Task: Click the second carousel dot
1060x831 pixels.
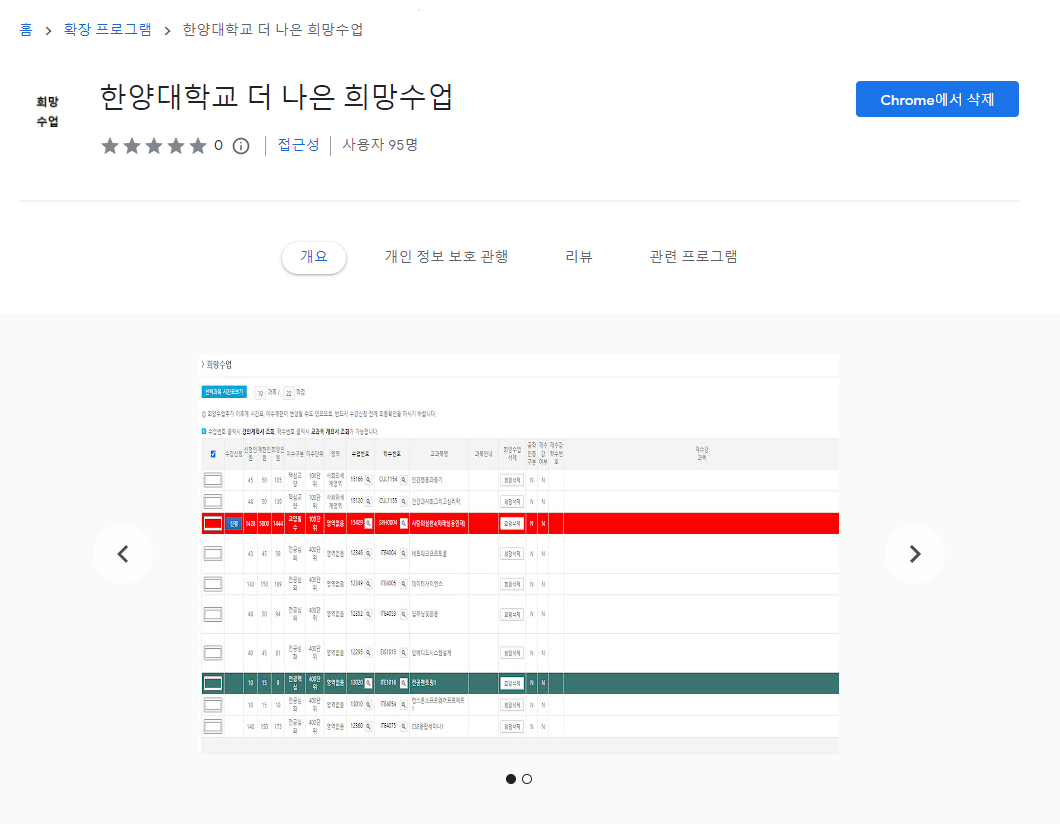Action: click(527, 779)
